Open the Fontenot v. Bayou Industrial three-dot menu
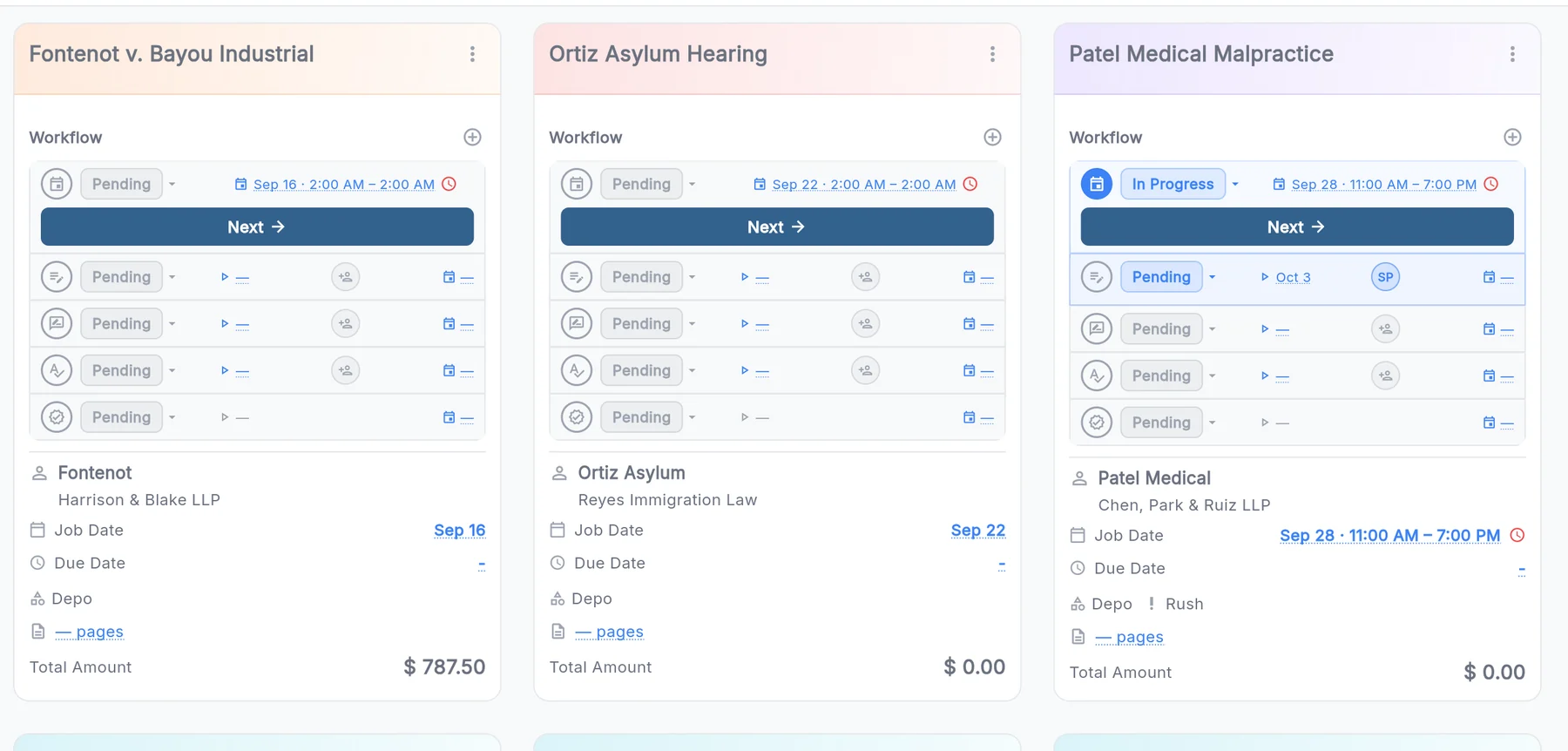The height and width of the screenshot is (751, 1568). [x=472, y=54]
